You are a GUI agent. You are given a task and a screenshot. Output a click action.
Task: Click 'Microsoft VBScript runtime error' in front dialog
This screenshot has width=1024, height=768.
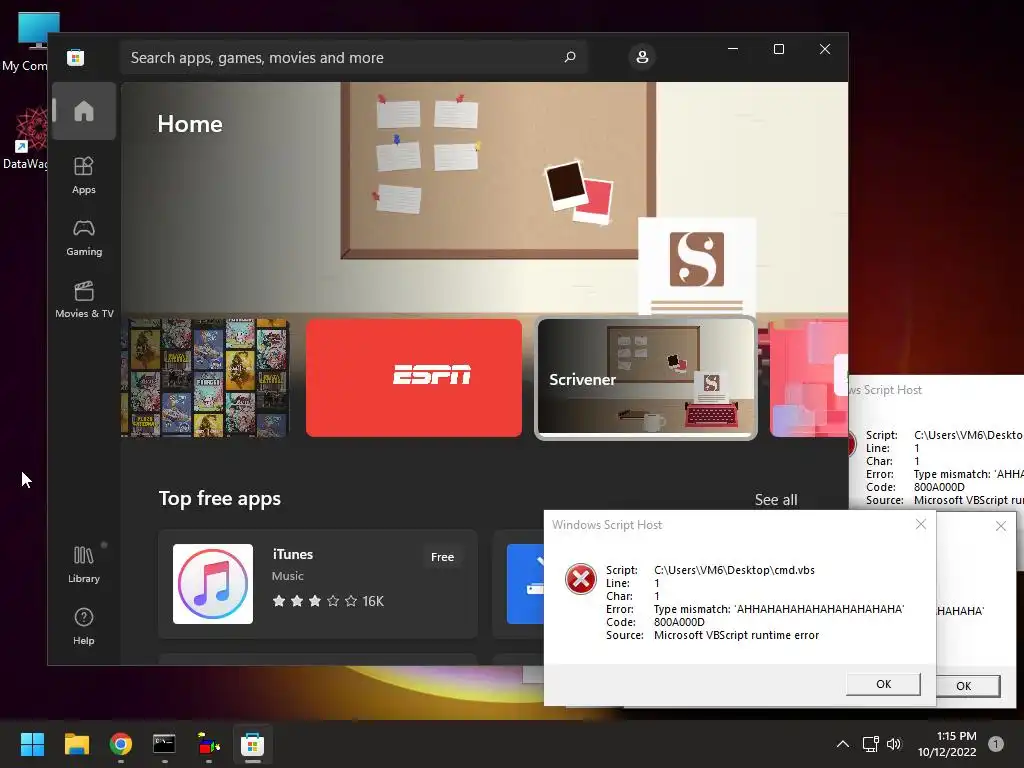click(736, 635)
